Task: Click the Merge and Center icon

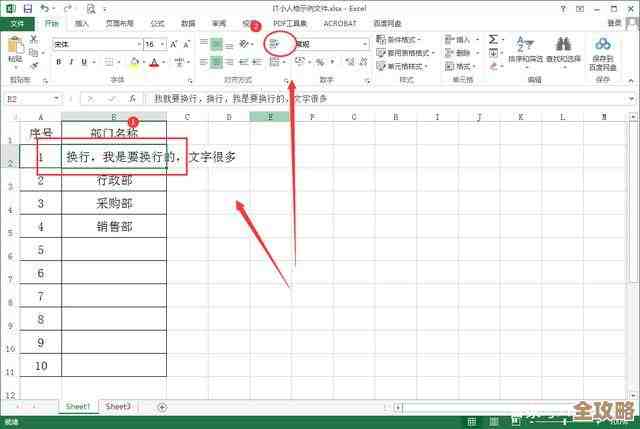Action: tap(276, 62)
